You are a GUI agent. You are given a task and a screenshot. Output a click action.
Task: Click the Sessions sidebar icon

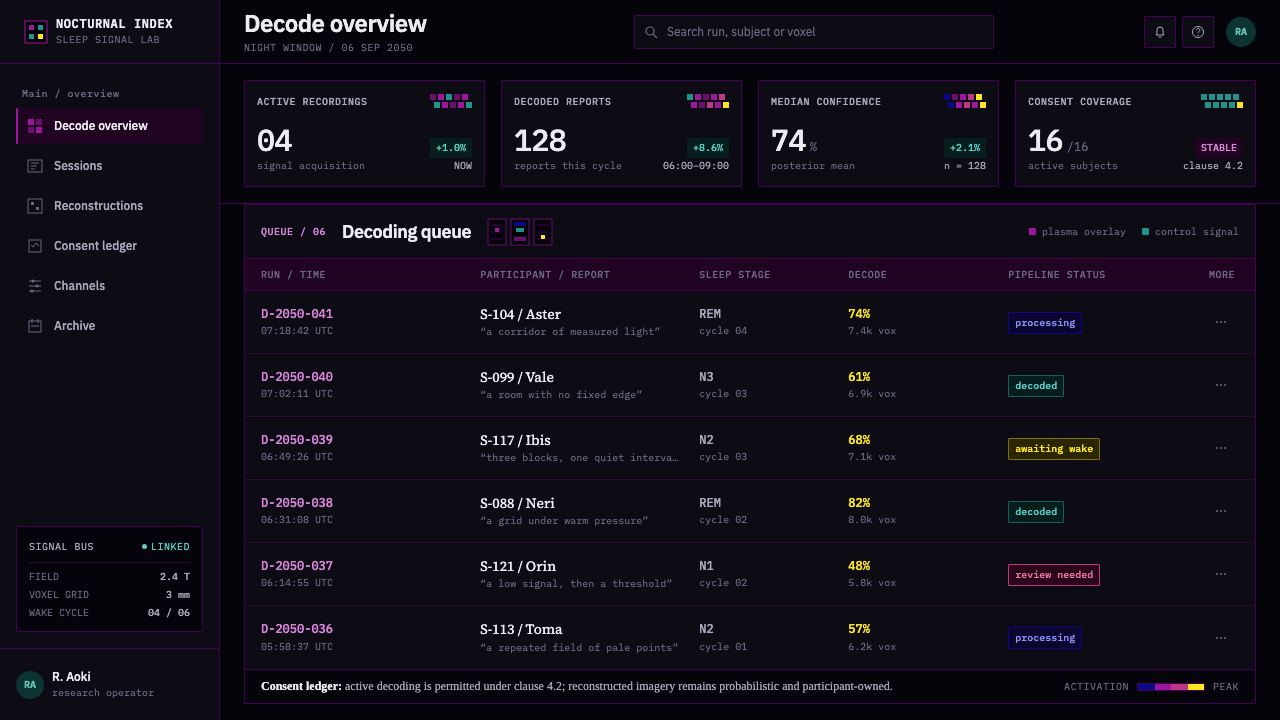point(35,166)
